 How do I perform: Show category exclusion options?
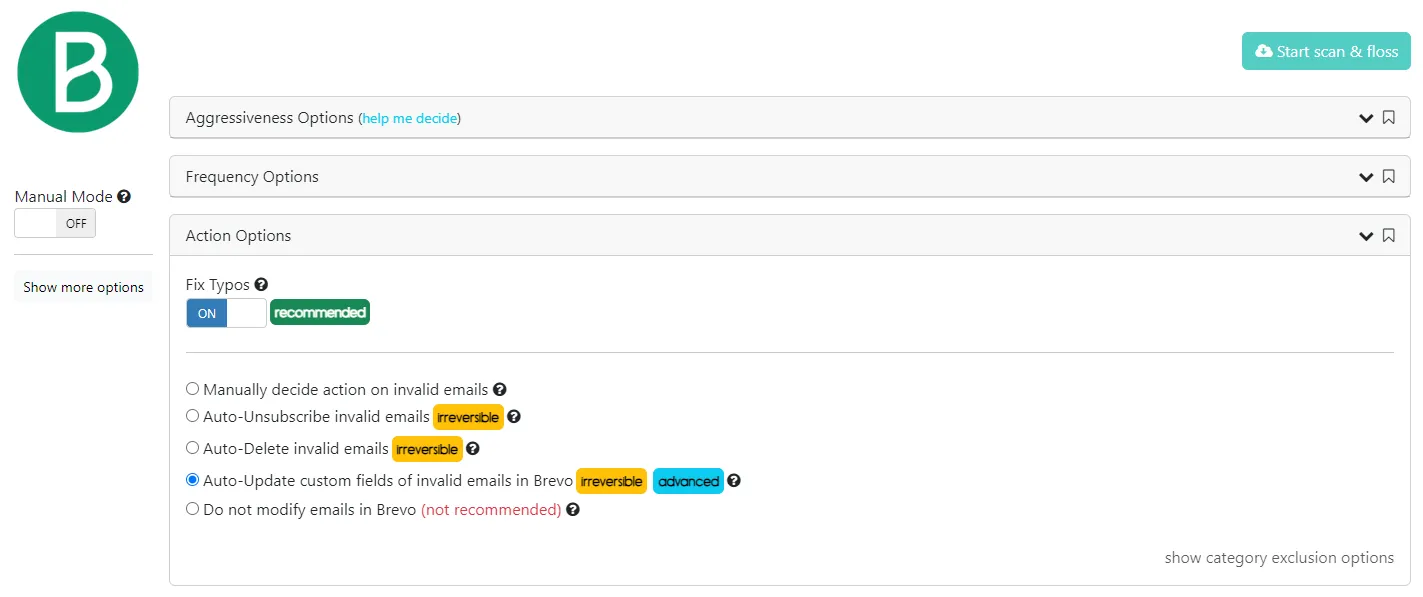tap(1279, 558)
